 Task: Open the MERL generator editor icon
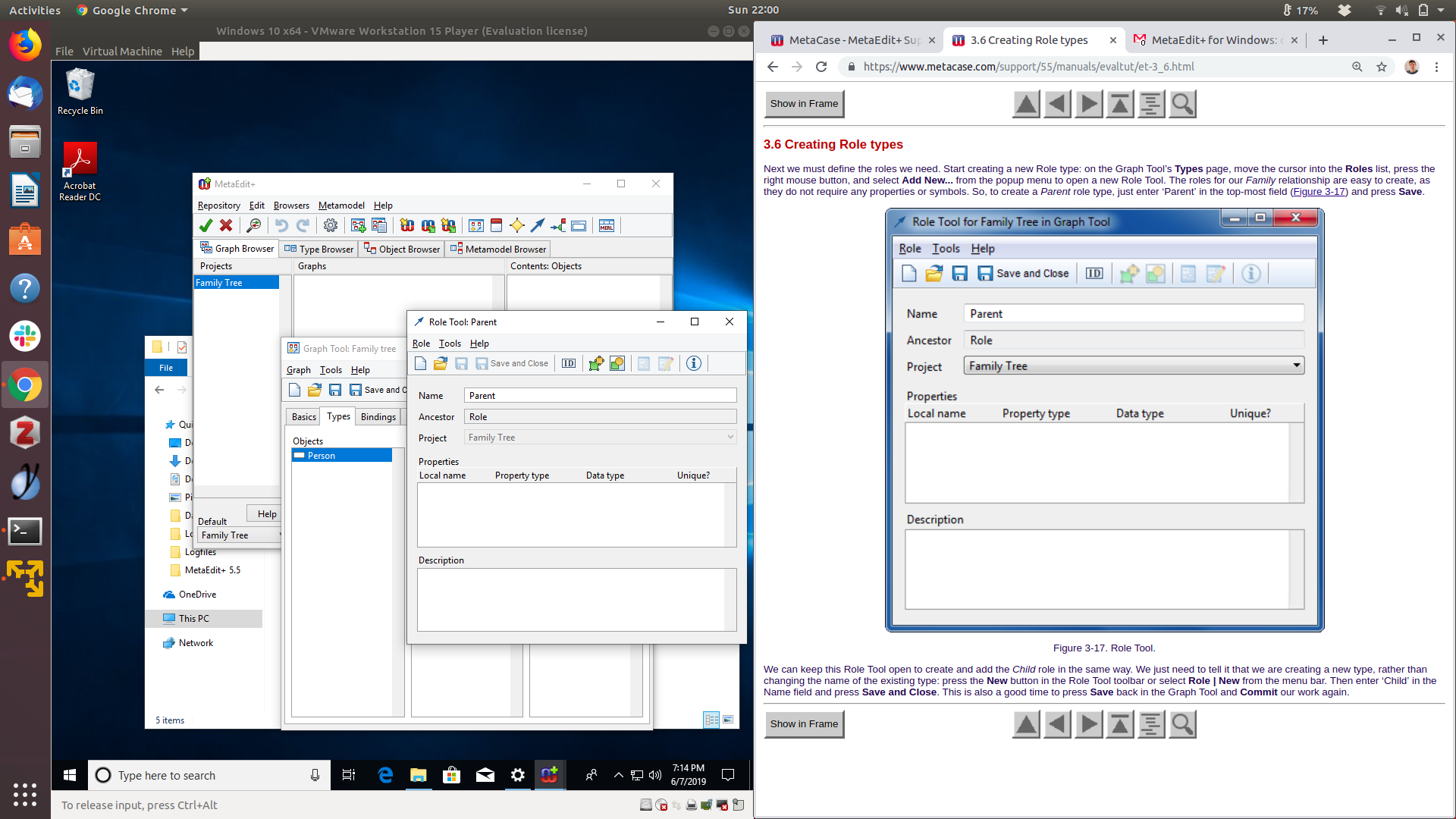point(607,225)
